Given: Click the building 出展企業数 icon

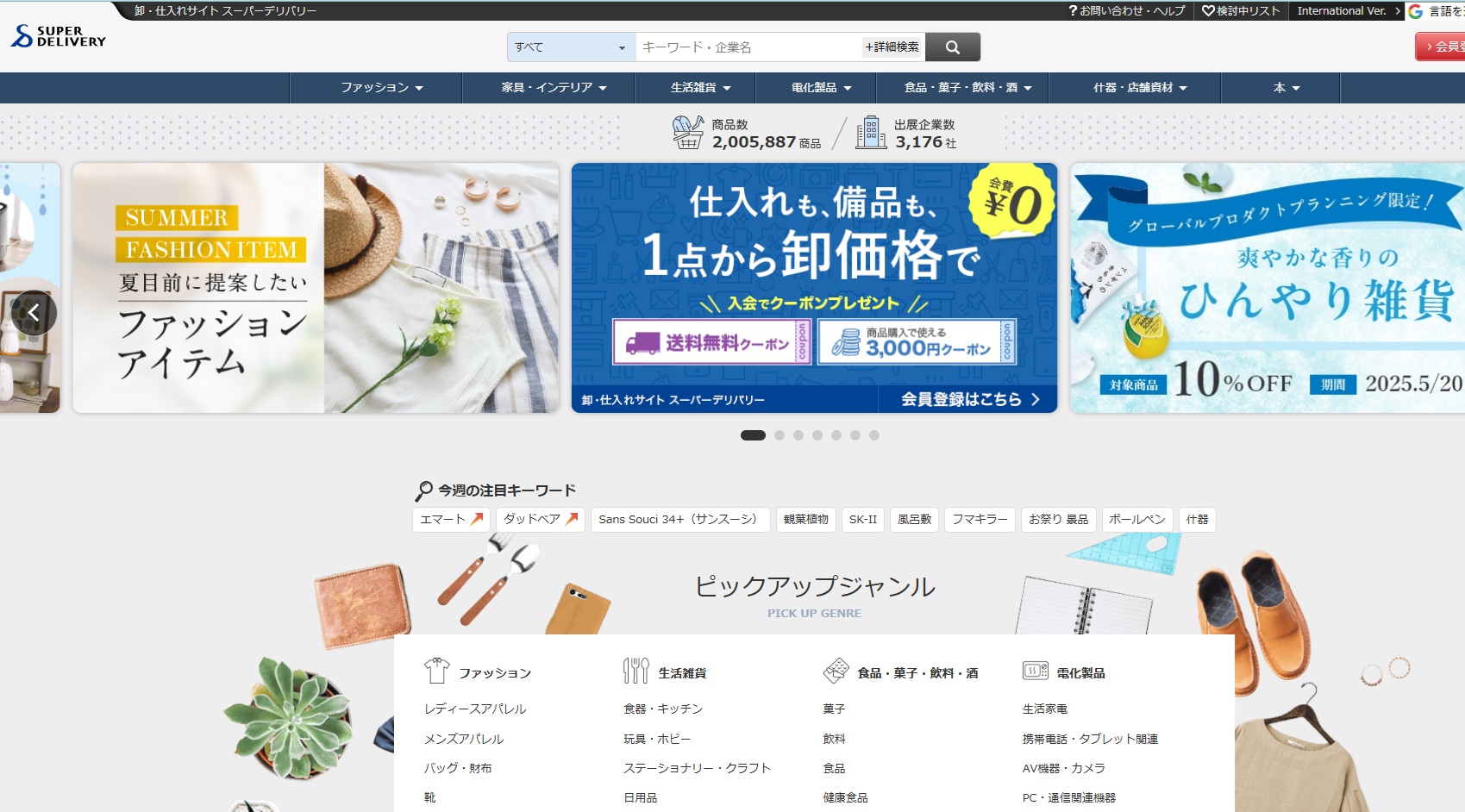Looking at the screenshot, I should [x=871, y=131].
